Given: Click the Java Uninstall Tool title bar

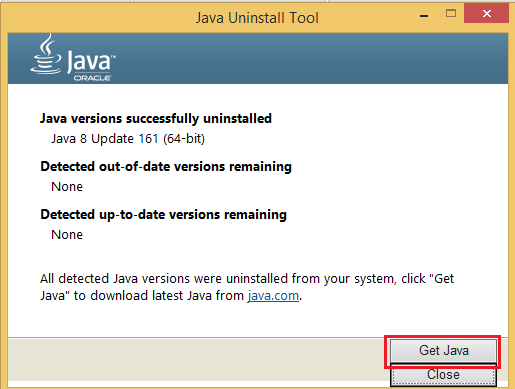Looking at the screenshot, I should (x=257, y=18).
